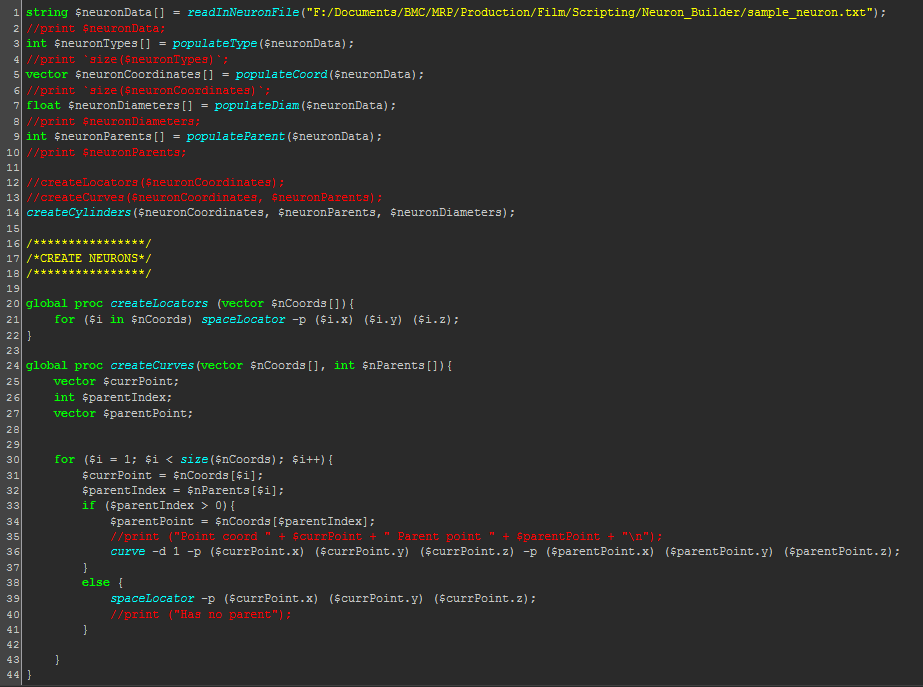The width and height of the screenshot is (923, 687).
Task: Click '$neuronParents[]' variable on line 9
Action: pos(109,137)
